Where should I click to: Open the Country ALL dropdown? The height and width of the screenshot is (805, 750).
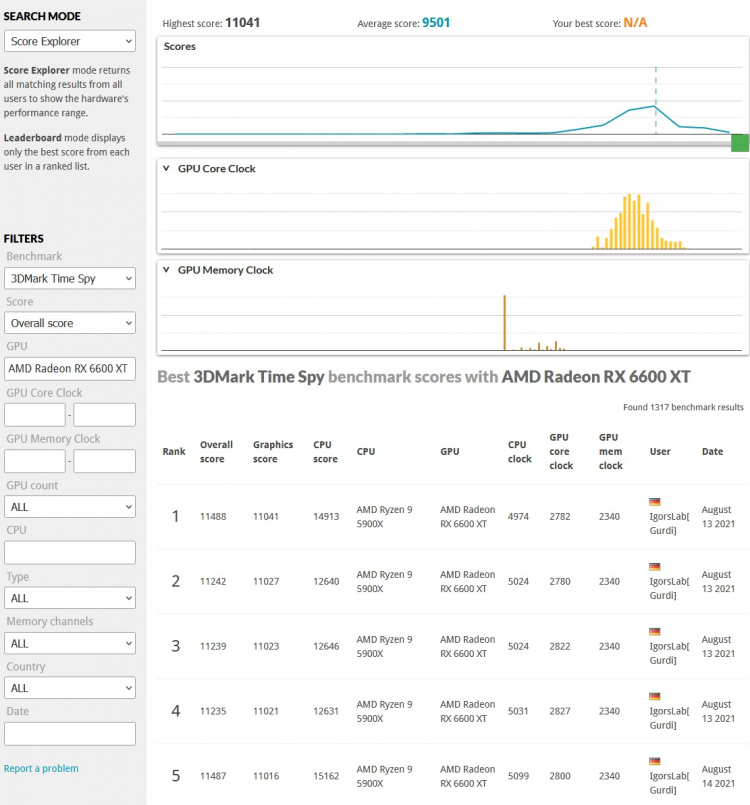(70, 688)
